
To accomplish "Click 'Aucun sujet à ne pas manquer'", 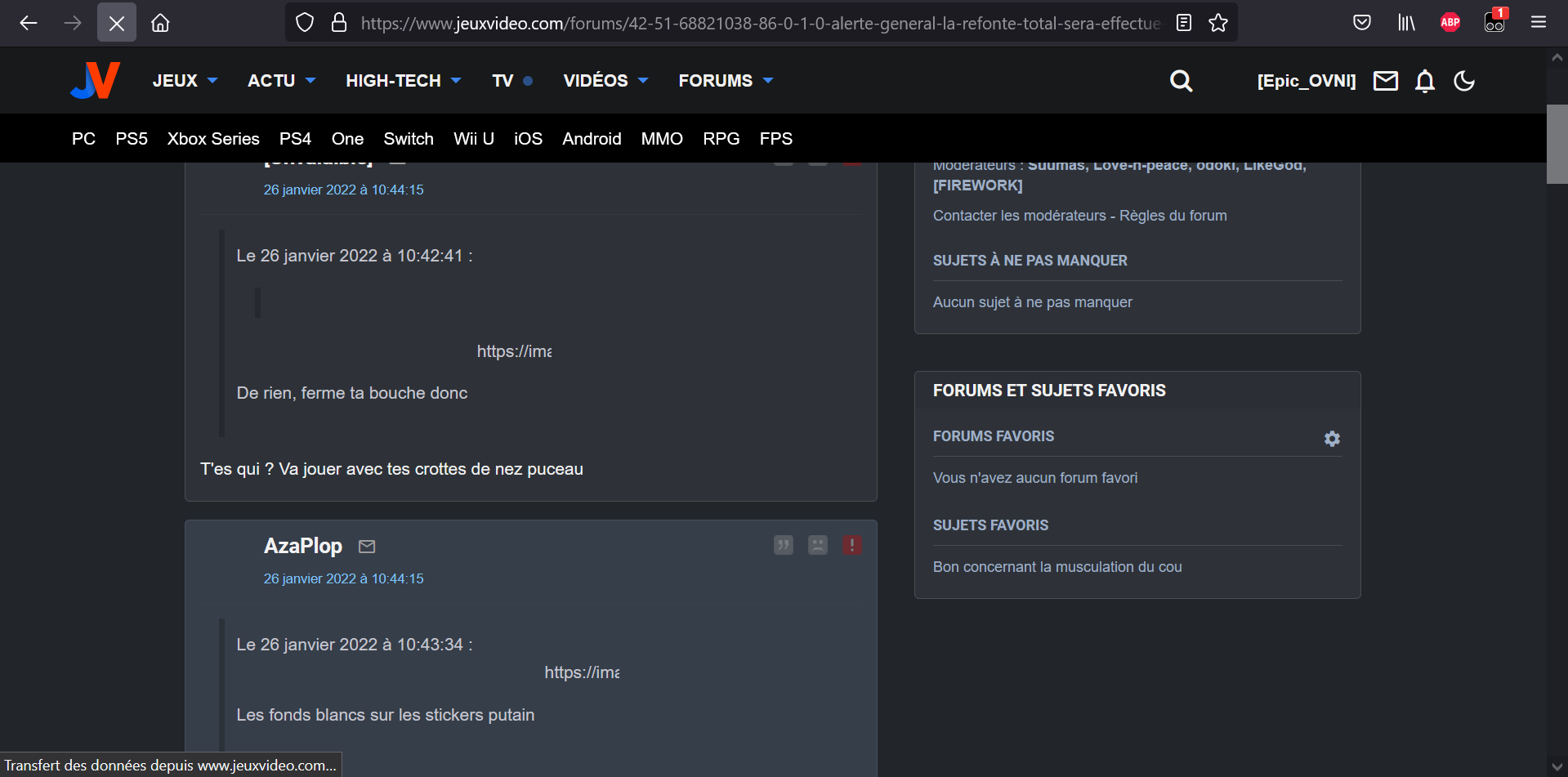I will point(1033,302).
